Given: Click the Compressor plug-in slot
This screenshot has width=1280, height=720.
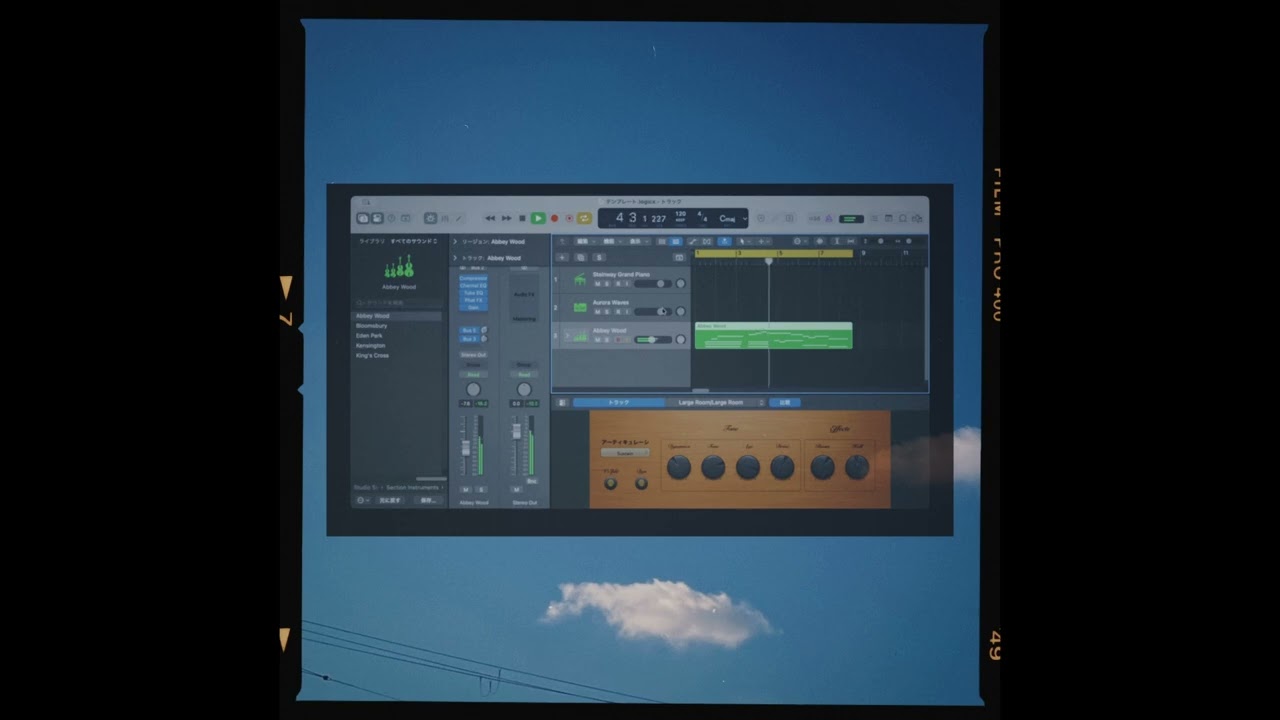Looking at the screenshot, I should (473, 278).
